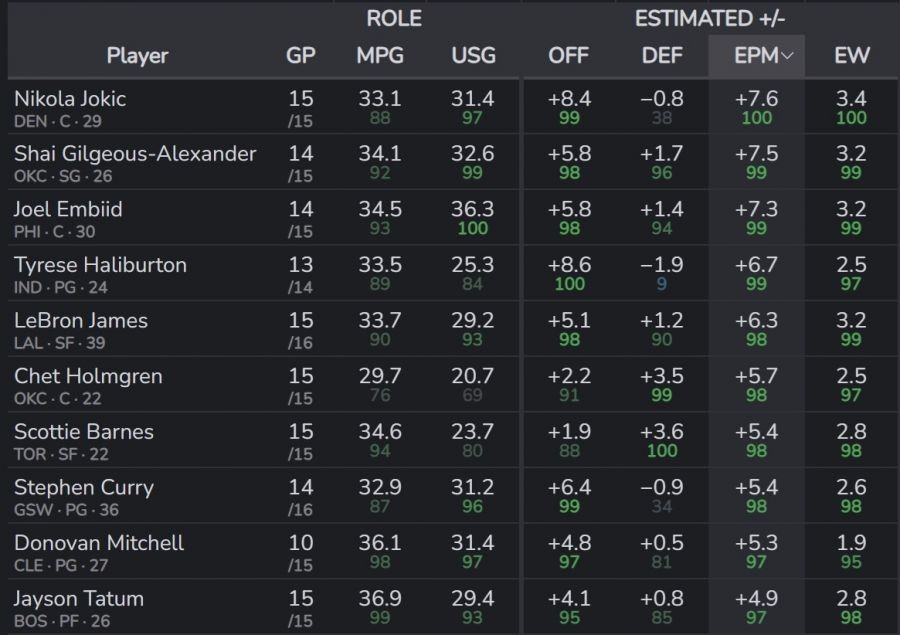Select Joel Embiid player name

67,210
